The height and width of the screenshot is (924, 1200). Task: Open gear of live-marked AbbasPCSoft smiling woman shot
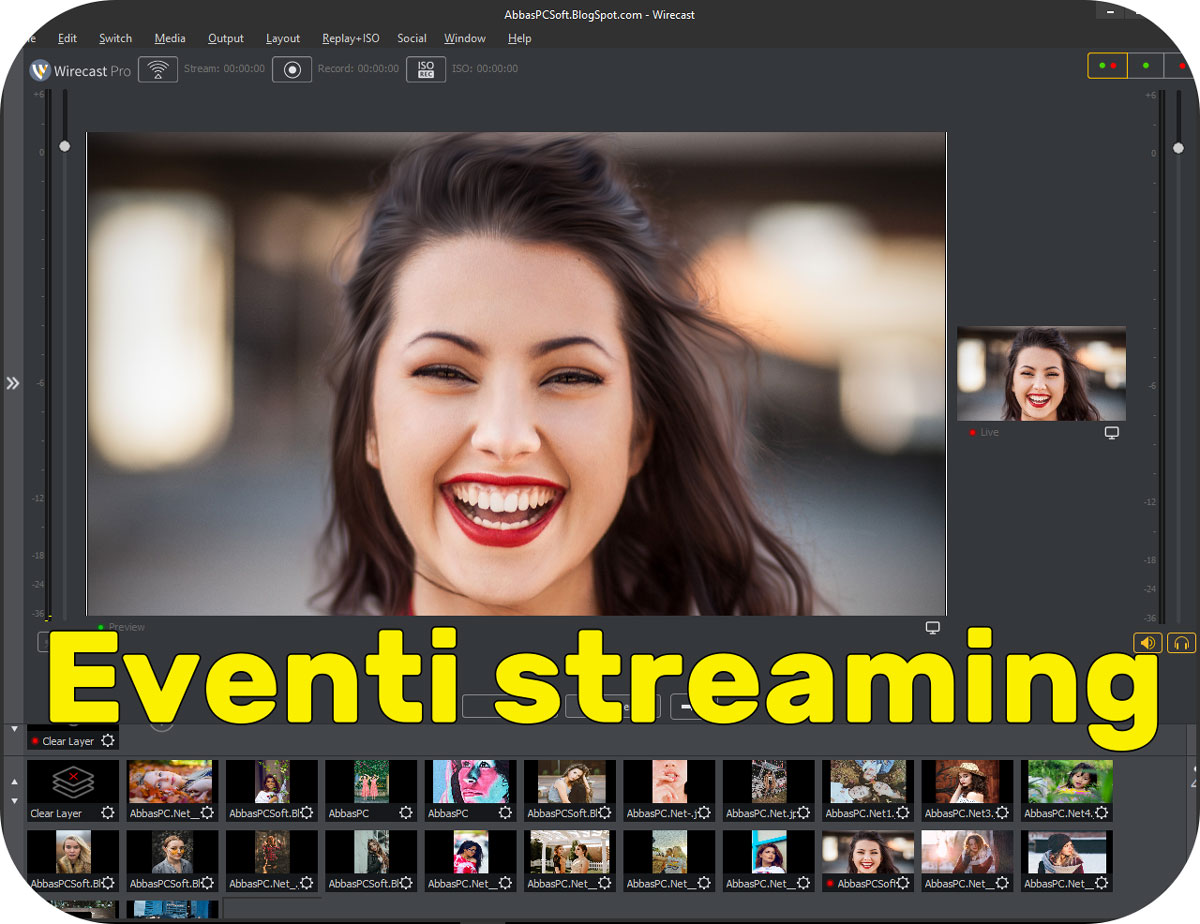[x=903, y=884]
